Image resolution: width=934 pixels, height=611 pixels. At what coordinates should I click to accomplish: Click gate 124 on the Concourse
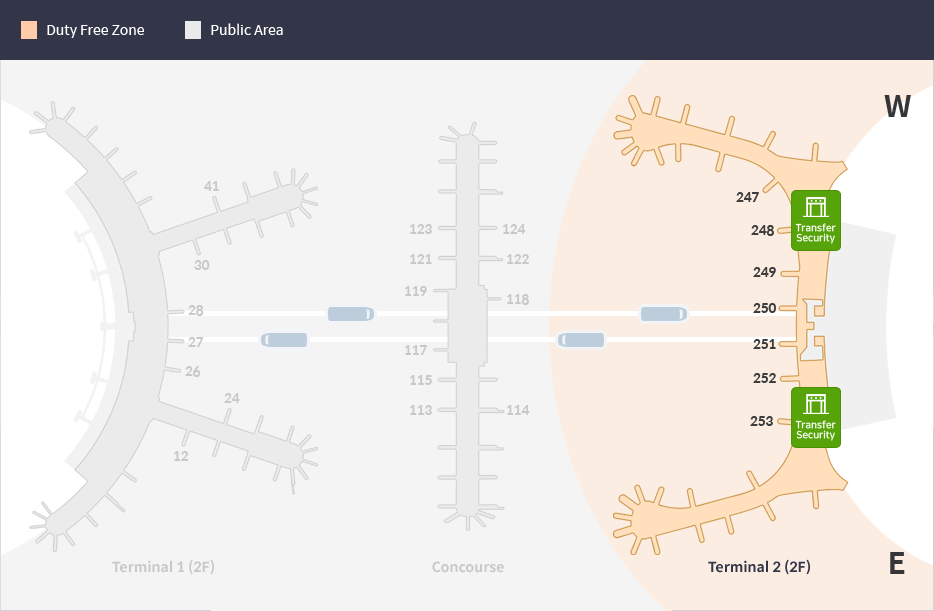click(x=514, y=229)
